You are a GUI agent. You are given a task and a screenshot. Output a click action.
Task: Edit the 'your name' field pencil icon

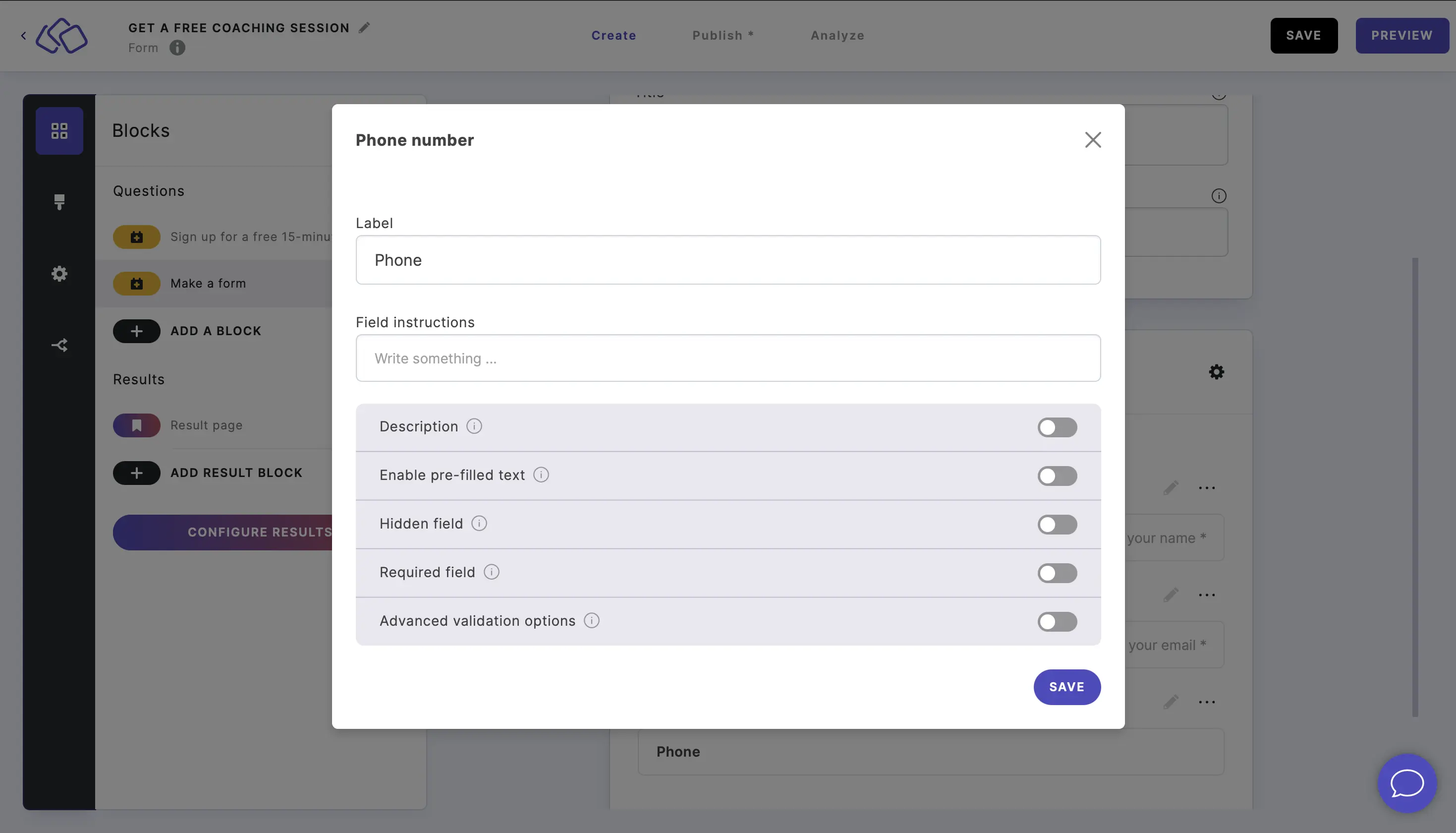click(x=1171, y=488)
